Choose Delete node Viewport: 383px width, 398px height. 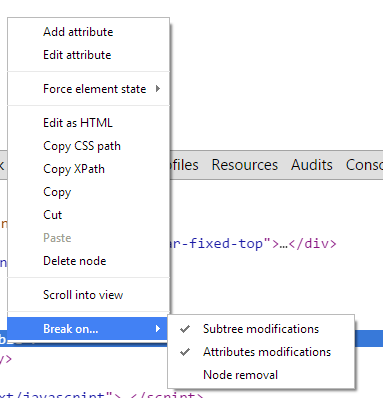[x=88, y=261]
